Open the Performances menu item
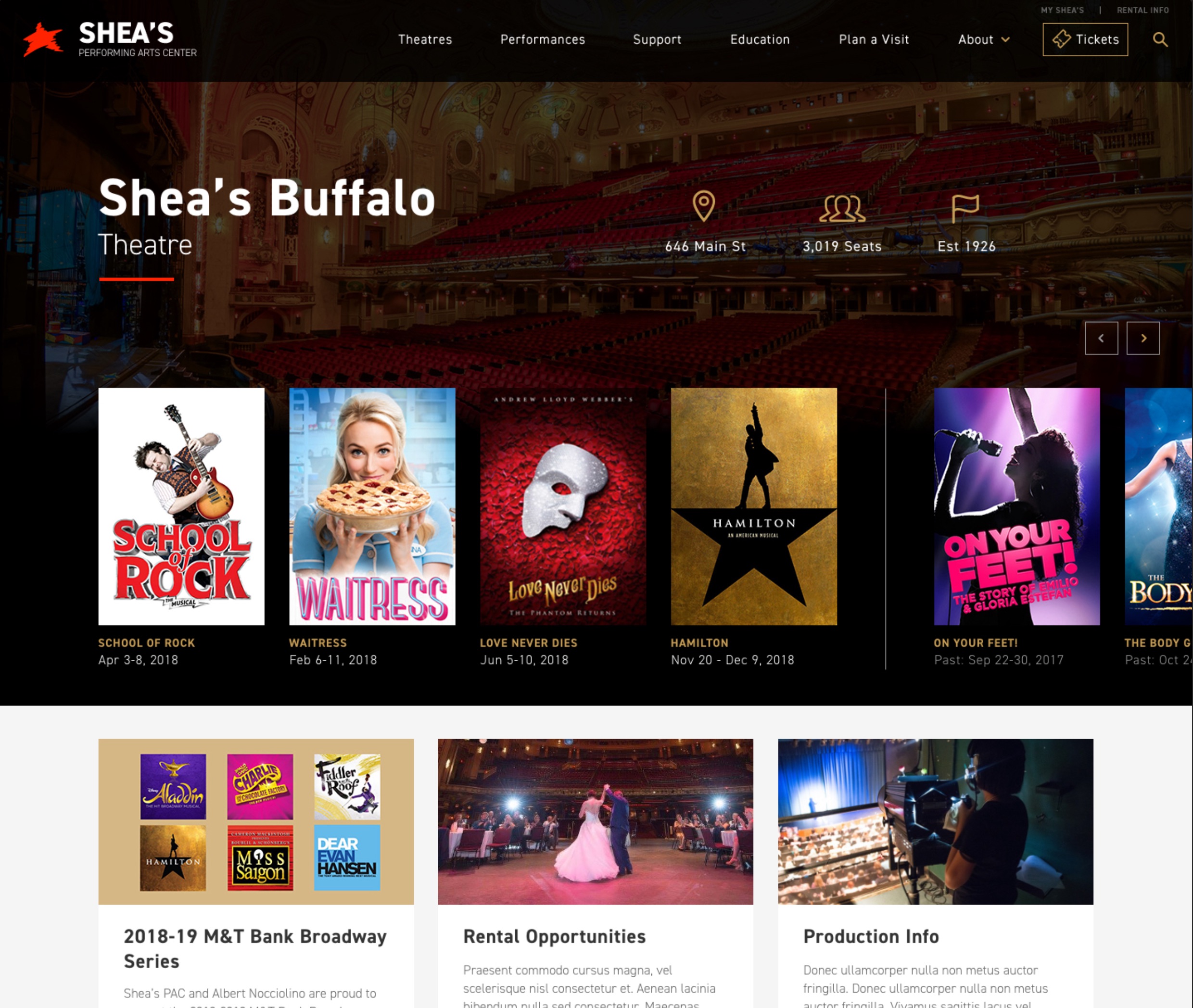The image size is (1193, 1008). pyautogui.click(x=543, y=39)
